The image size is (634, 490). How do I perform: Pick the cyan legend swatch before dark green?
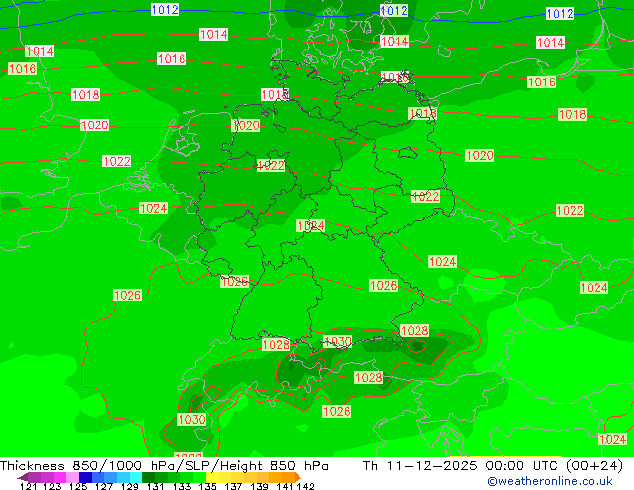click(136, 477)
